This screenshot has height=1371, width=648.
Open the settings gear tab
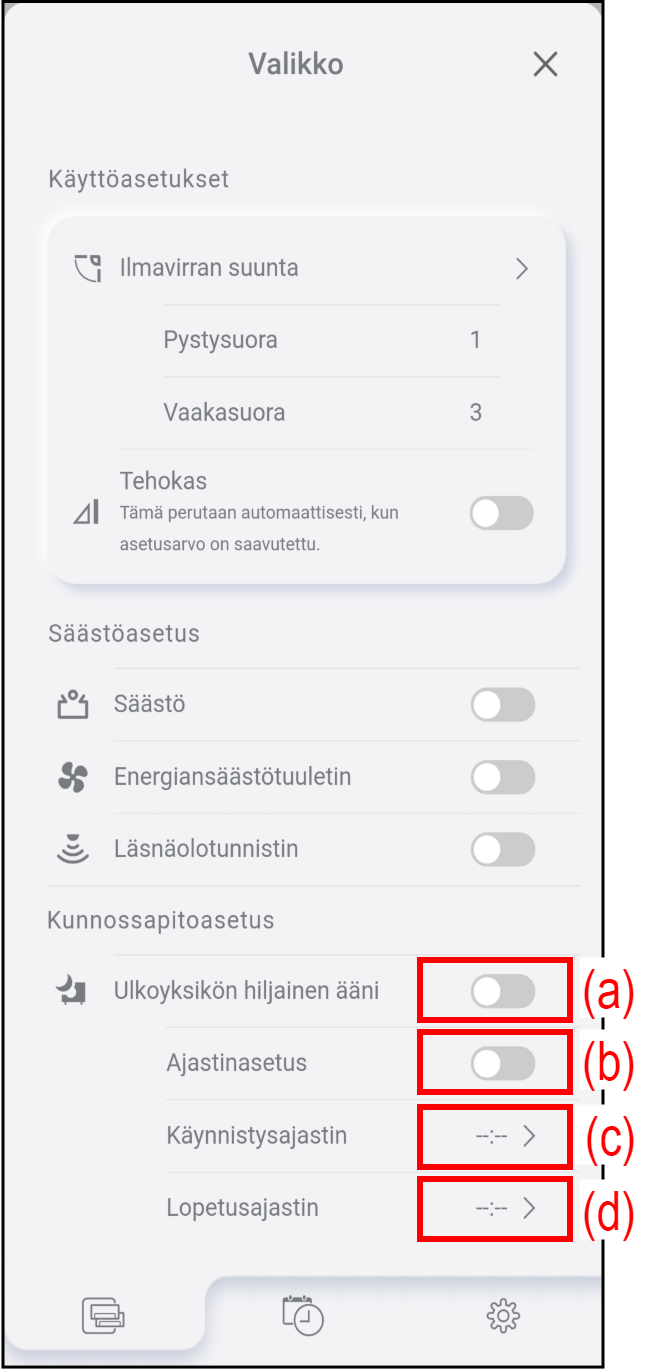(503, 1315)
